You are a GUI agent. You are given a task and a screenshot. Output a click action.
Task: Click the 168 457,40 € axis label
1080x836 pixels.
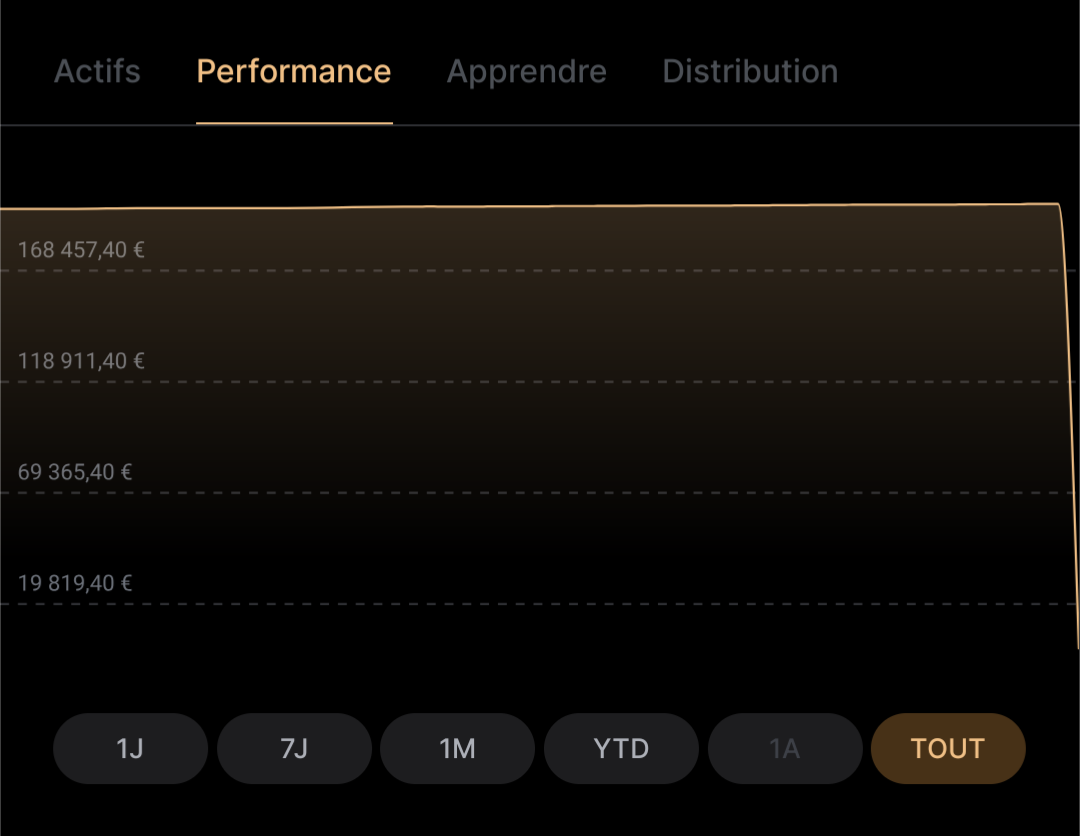pyautogui.click(x=81, y=250)
